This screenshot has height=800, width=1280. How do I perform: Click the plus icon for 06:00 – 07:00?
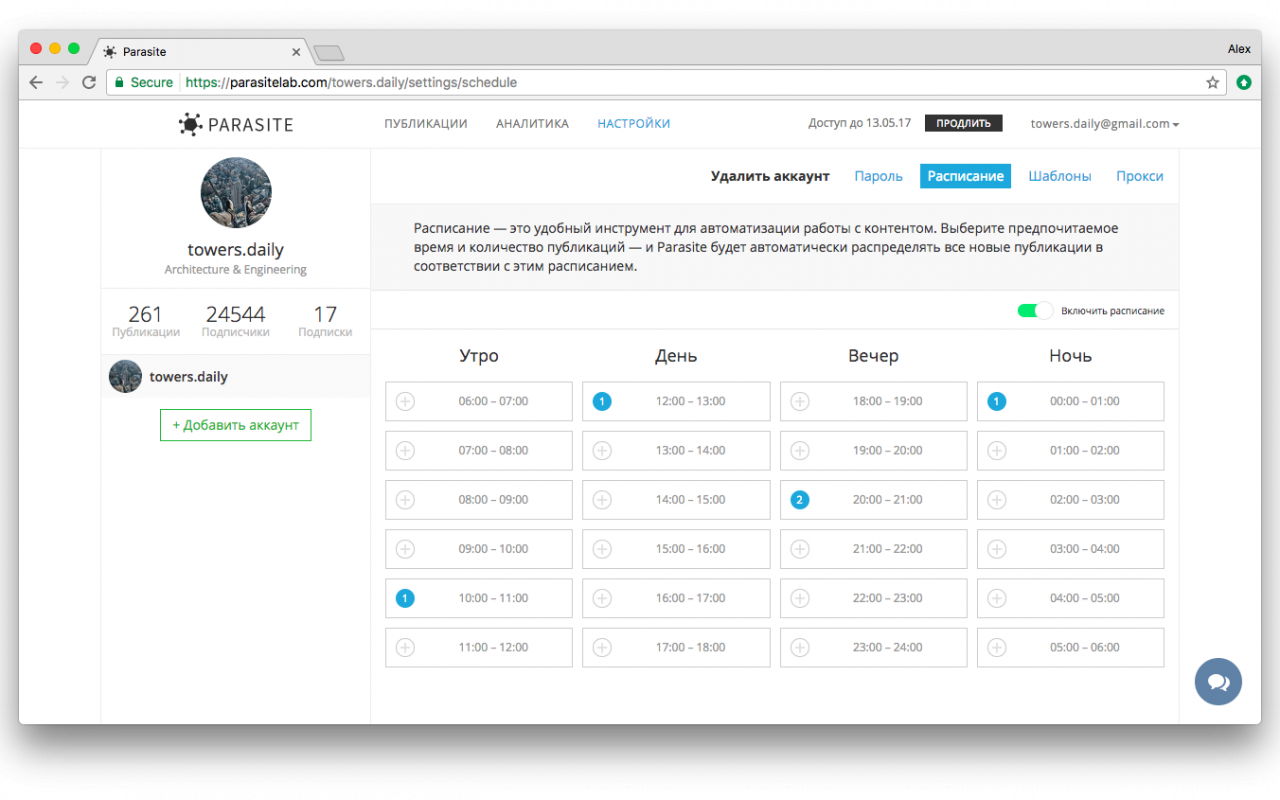coord(405,401)
